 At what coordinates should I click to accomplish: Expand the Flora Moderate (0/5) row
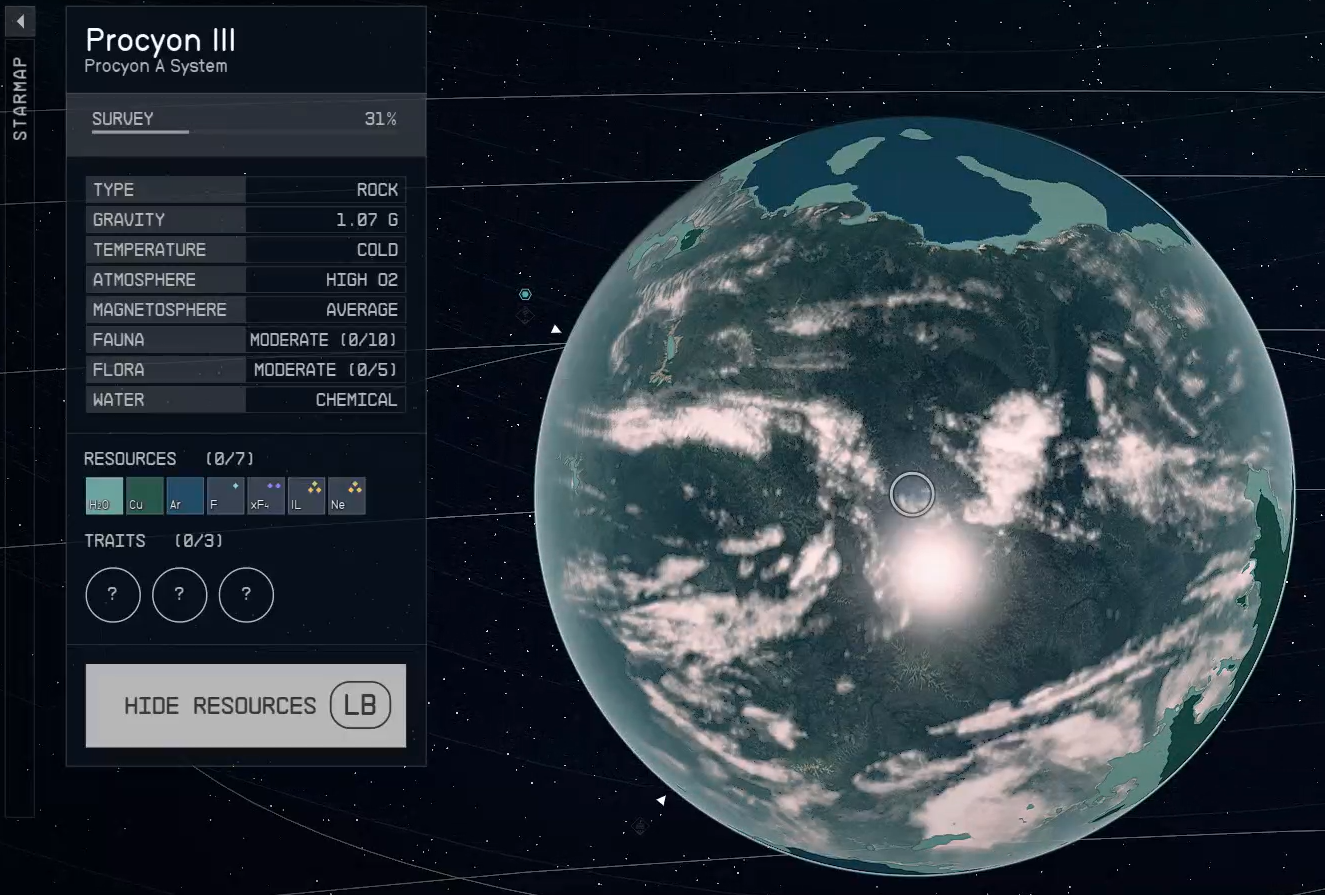click(x=246, y=370)
